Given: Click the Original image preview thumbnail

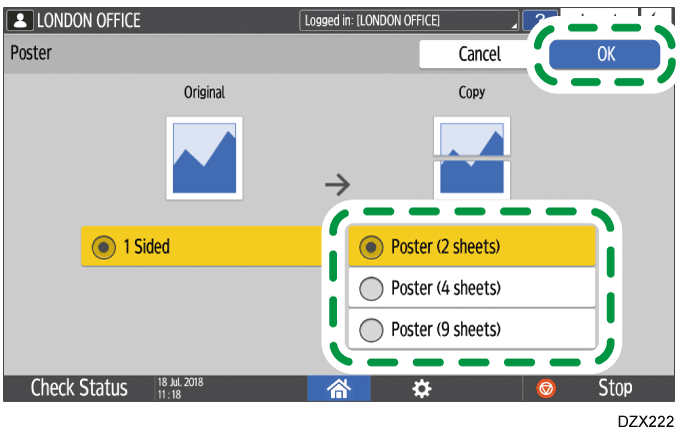Looking at the screenshot, I should (204, 158).
